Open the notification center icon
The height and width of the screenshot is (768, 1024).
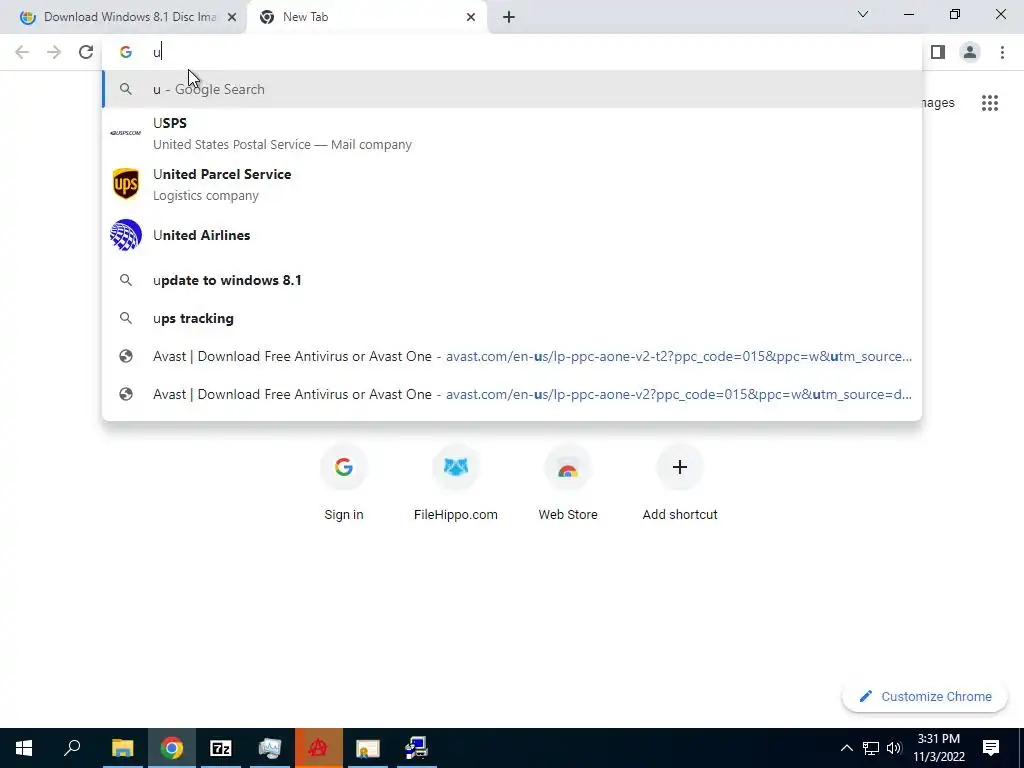(991, 748)
